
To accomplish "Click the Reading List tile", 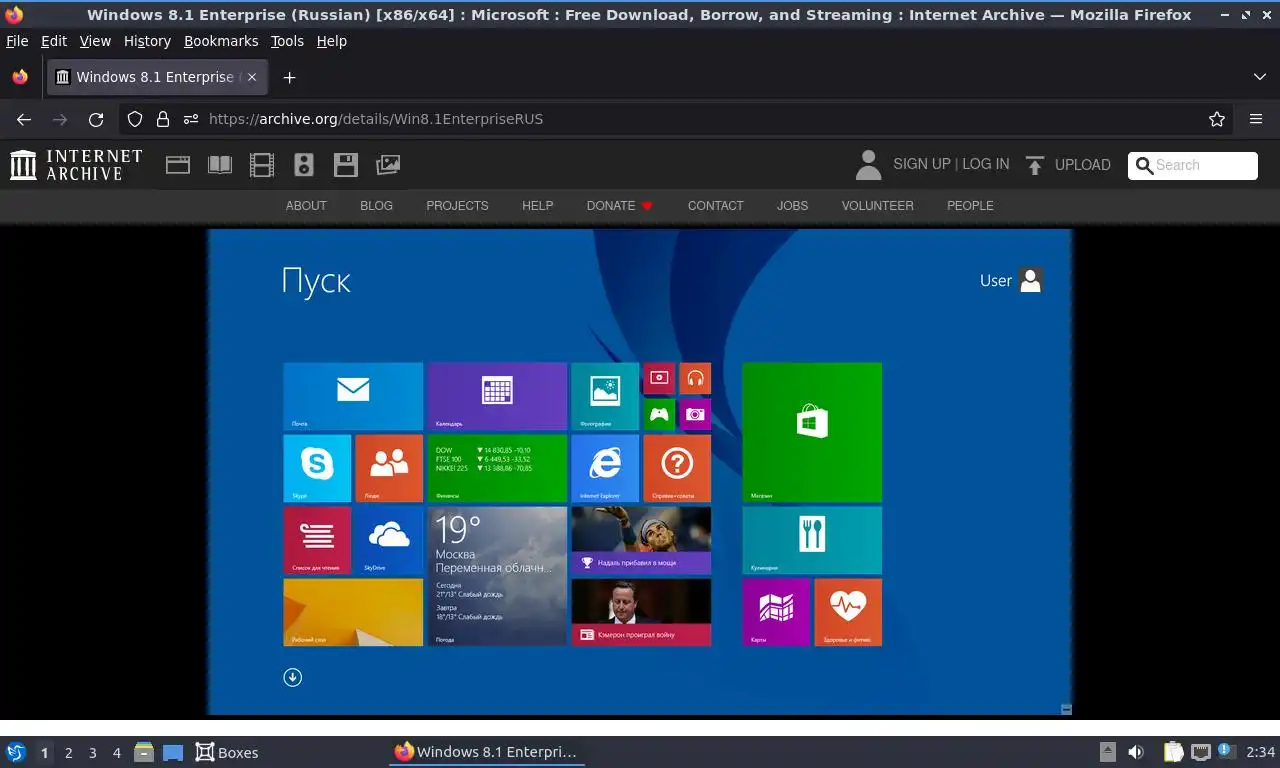I will (x=317, y=540).
